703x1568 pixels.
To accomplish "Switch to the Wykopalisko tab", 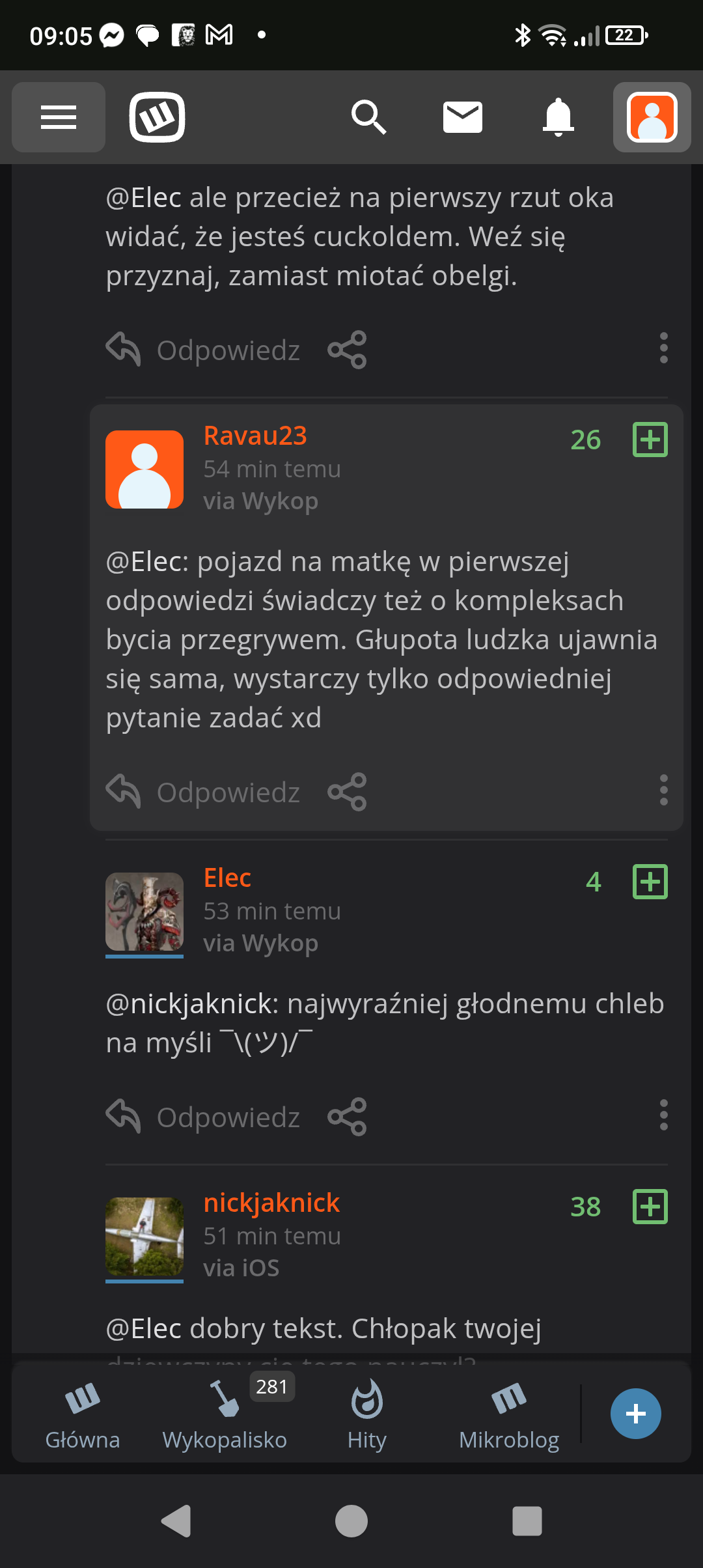I will [x=225, y=1414].
